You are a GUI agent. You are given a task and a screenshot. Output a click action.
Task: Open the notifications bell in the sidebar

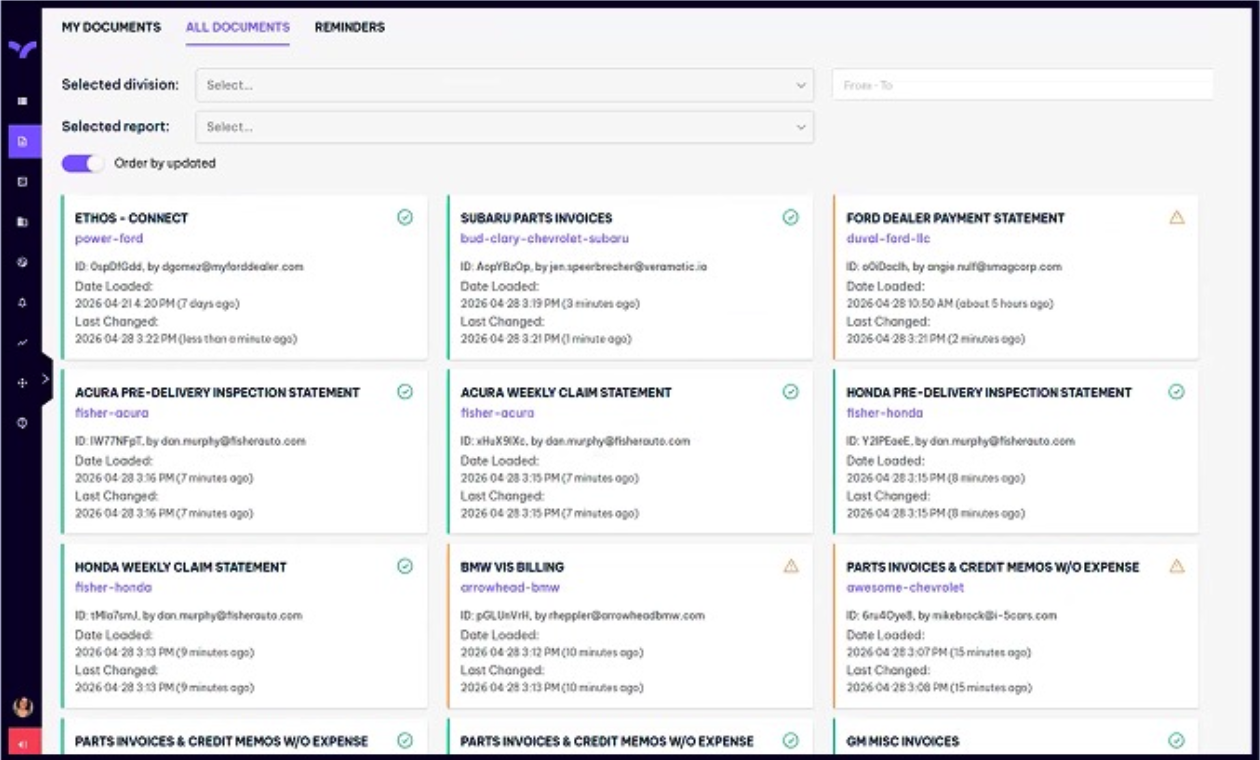22,302
